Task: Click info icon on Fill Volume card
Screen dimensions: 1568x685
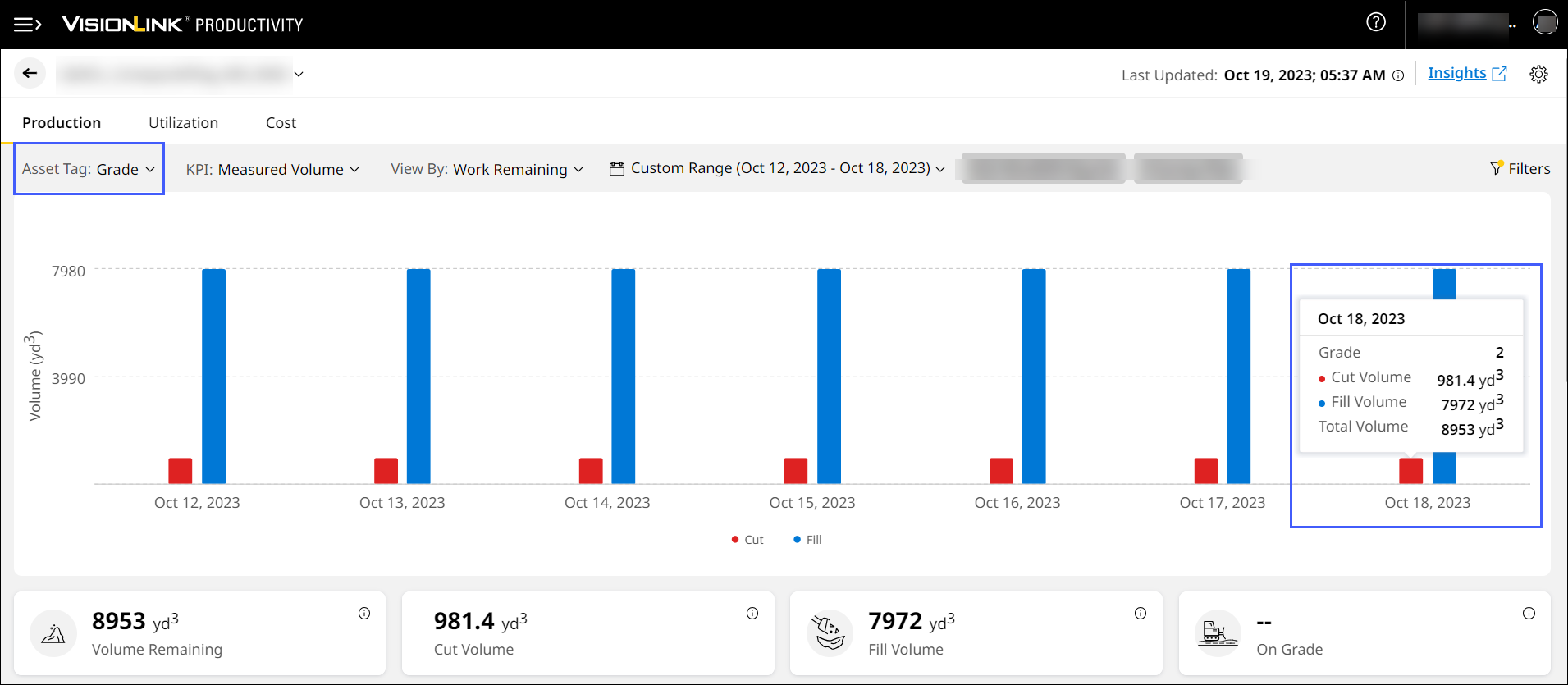Action: pyautogui.click(x=1141, y=614)
